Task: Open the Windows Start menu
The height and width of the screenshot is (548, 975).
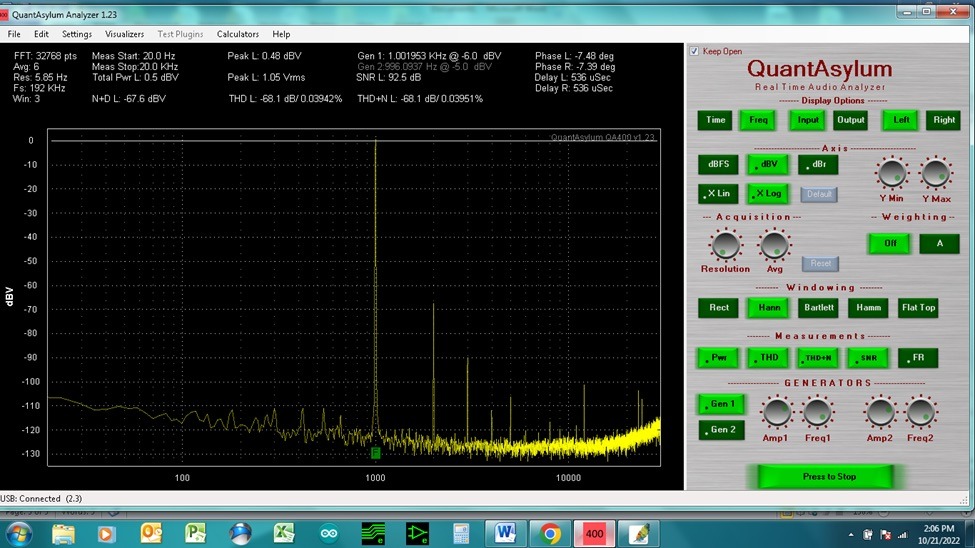Action: coord(19,534)
